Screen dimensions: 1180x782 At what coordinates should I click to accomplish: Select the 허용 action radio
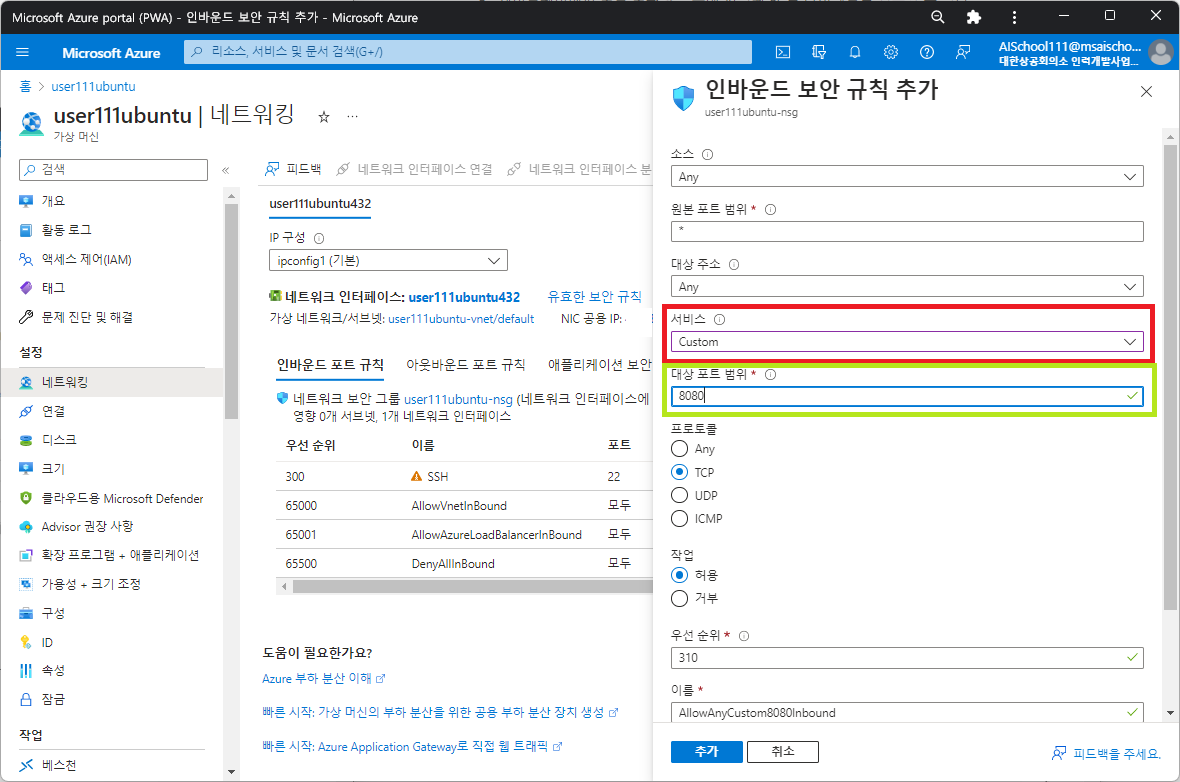680,575
